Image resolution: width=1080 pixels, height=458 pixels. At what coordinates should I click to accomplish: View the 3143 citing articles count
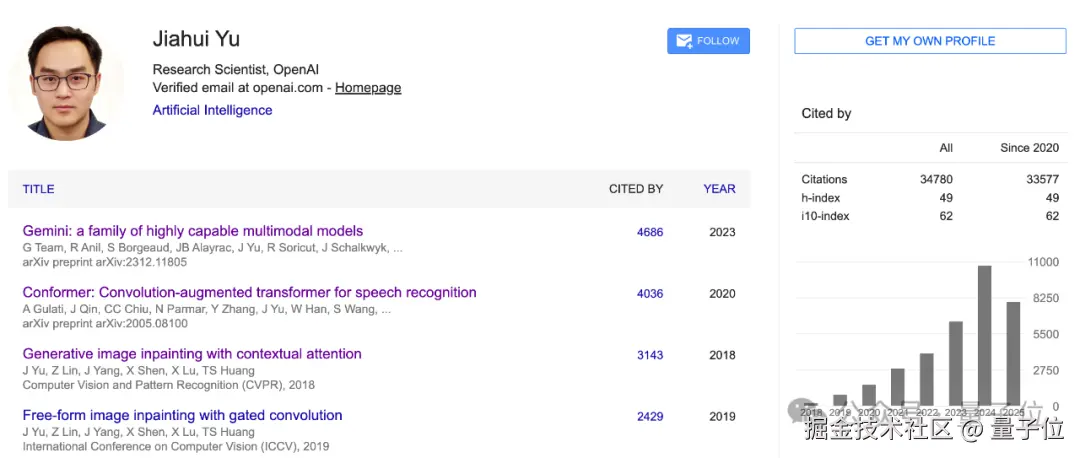[x=650, y=355]
